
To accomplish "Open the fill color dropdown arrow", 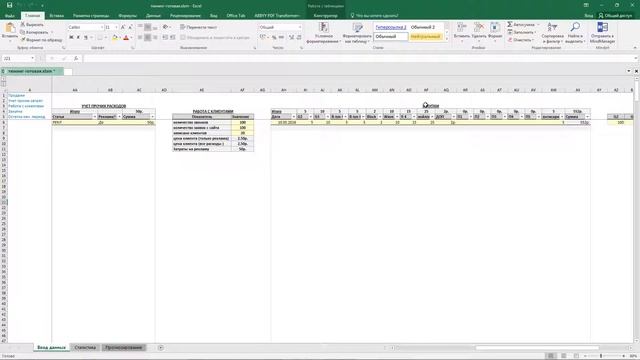I will (120, 38).
